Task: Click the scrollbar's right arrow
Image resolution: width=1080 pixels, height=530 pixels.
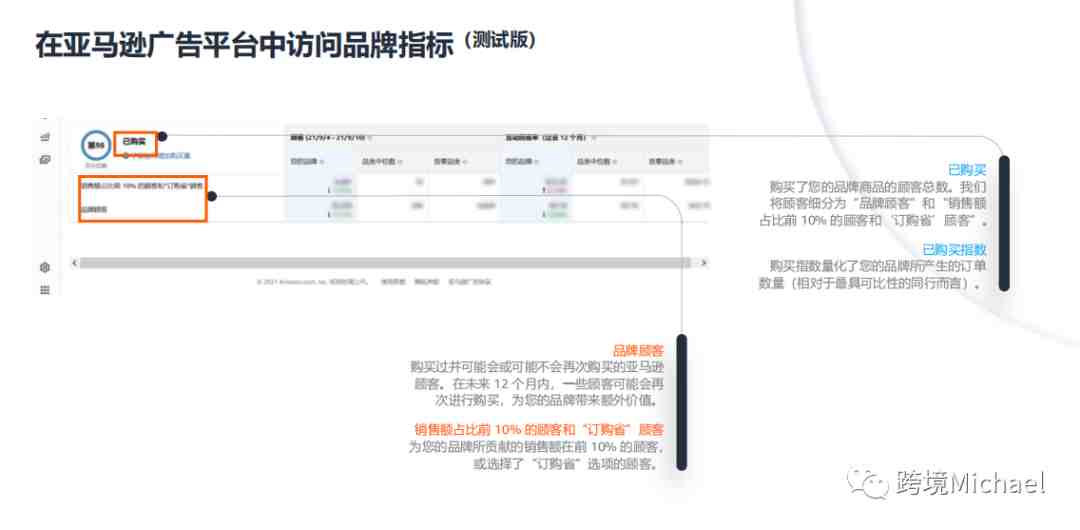Action: coord(703,263)
